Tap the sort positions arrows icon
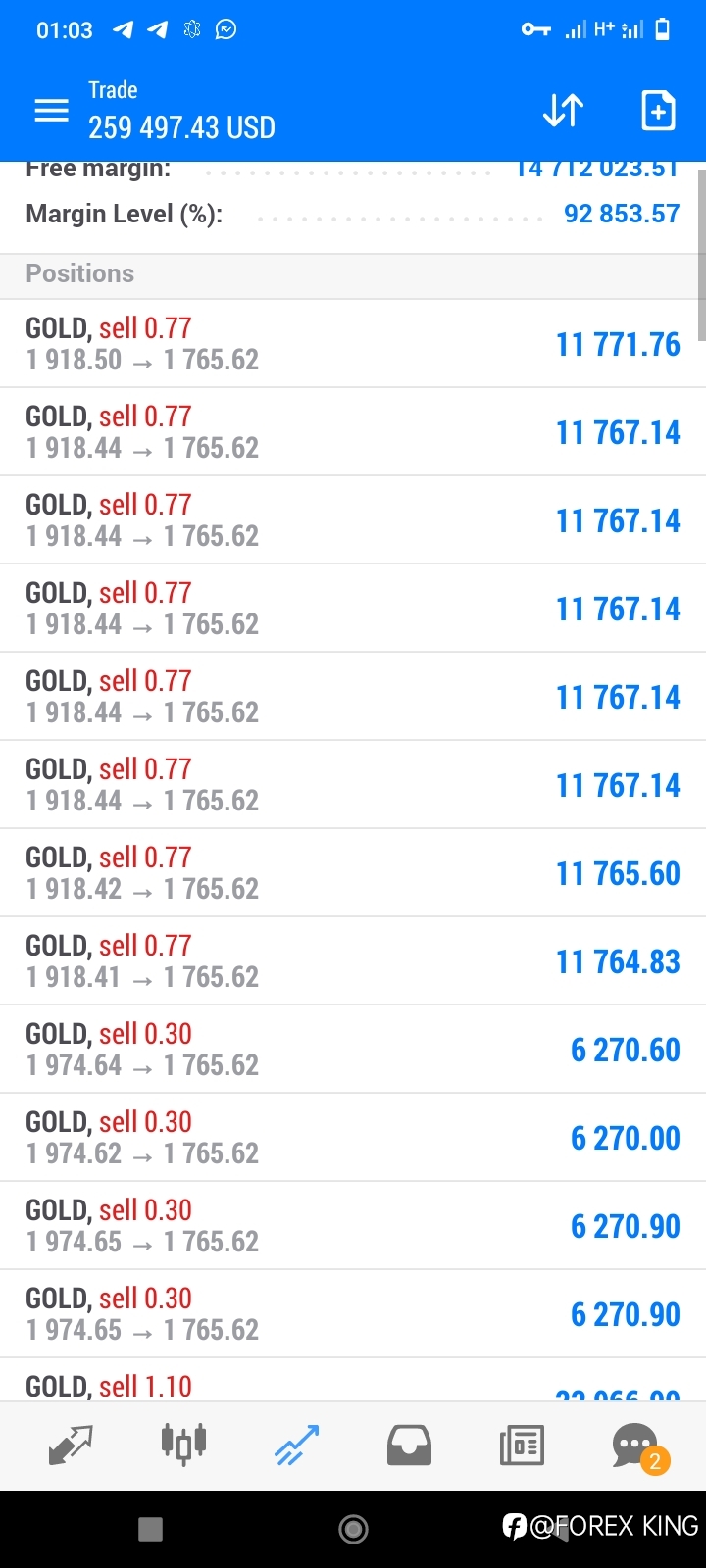706x1568 pixels. [x=563, y=111]
